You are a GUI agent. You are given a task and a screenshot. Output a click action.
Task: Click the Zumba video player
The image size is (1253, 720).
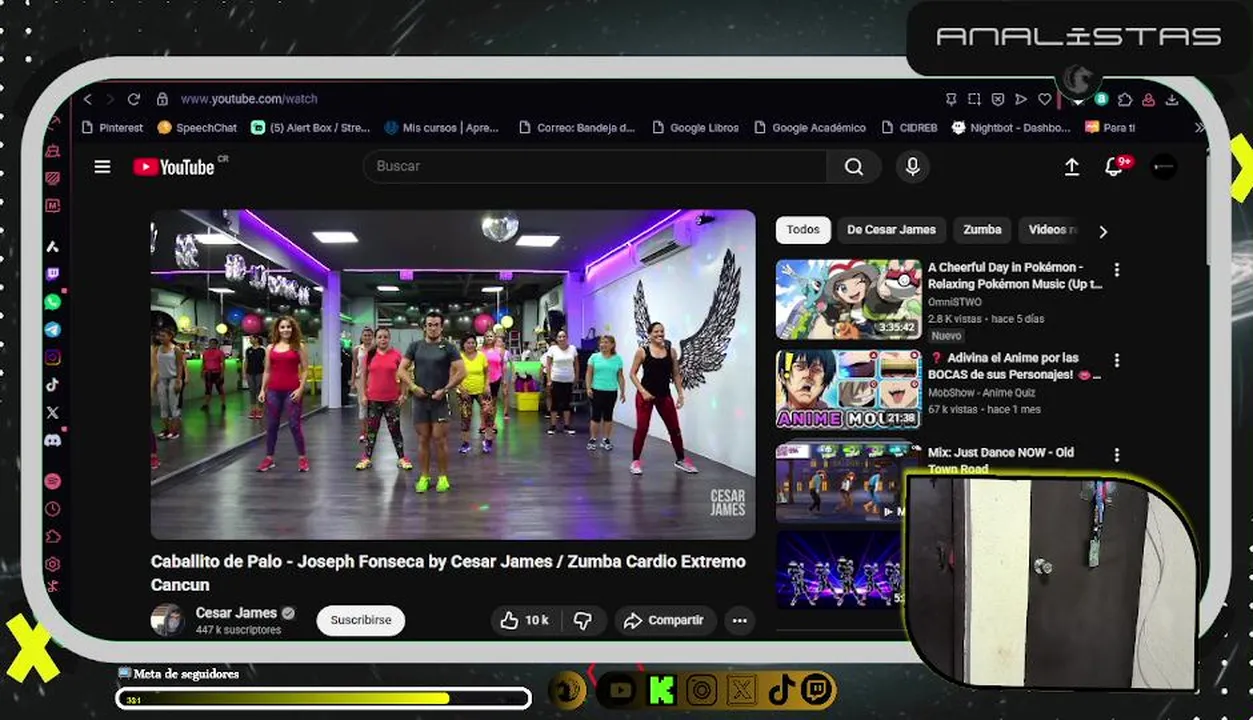pos(453,374)
